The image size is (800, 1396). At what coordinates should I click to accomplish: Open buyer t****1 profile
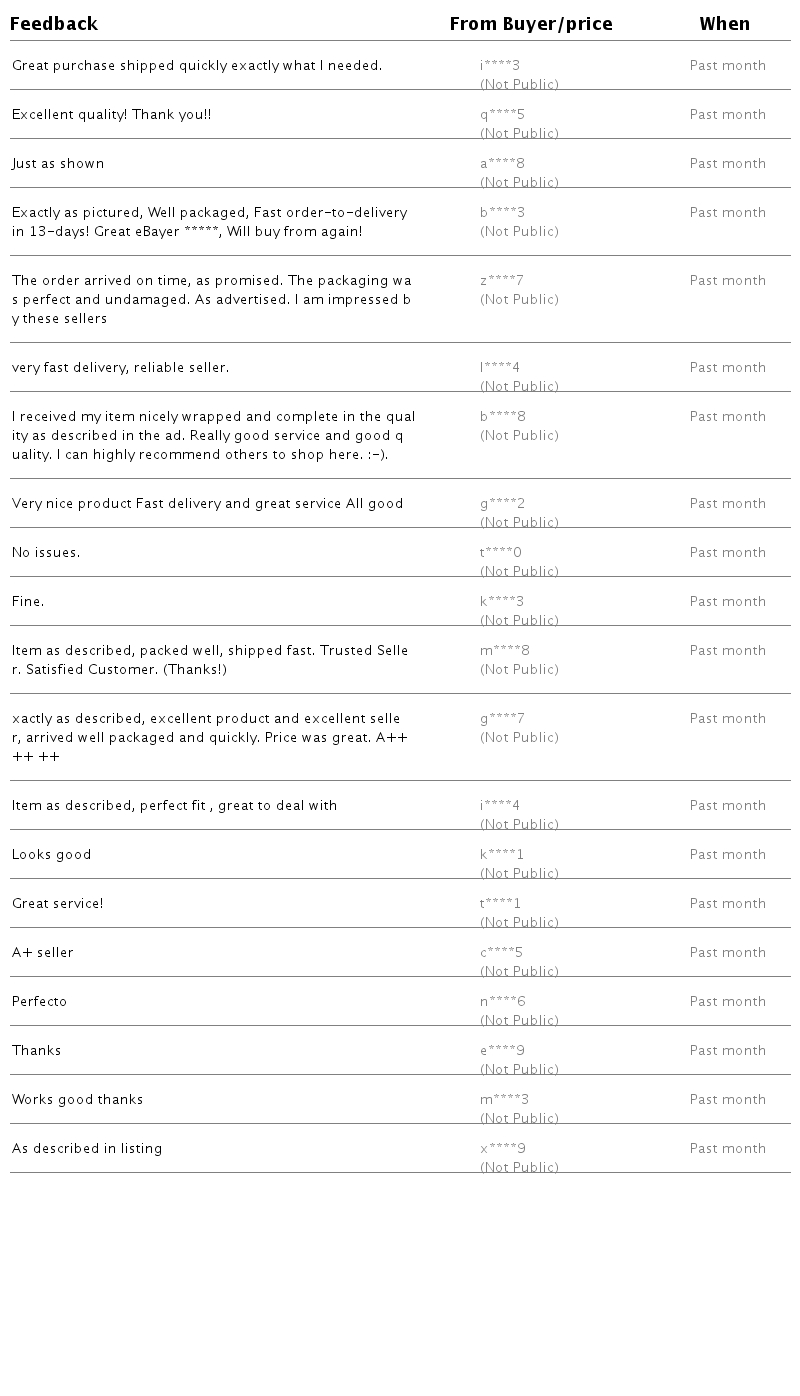pyautogui.click(x=500, y=904)
